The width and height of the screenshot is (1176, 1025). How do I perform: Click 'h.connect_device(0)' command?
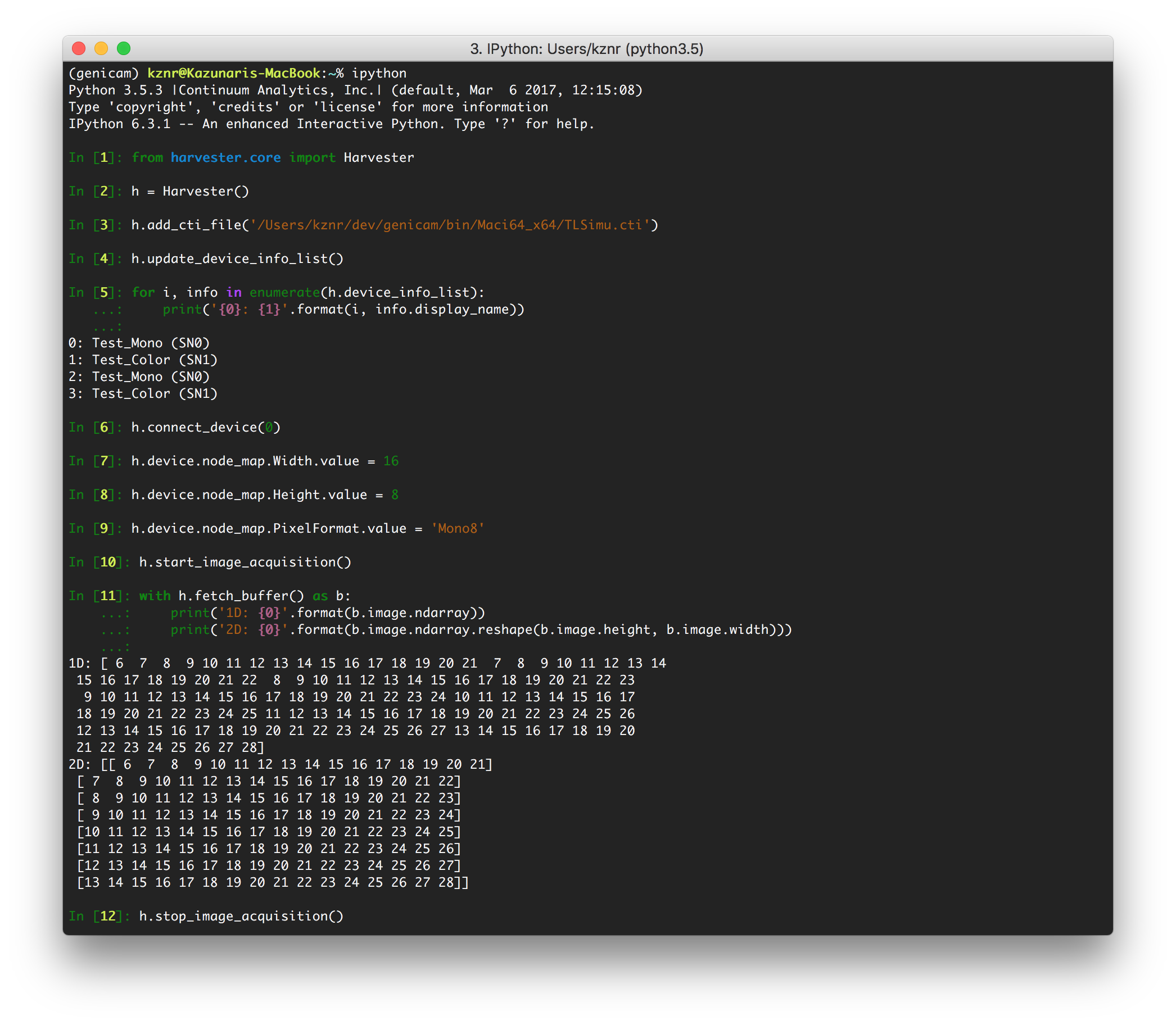coord(206,427)
